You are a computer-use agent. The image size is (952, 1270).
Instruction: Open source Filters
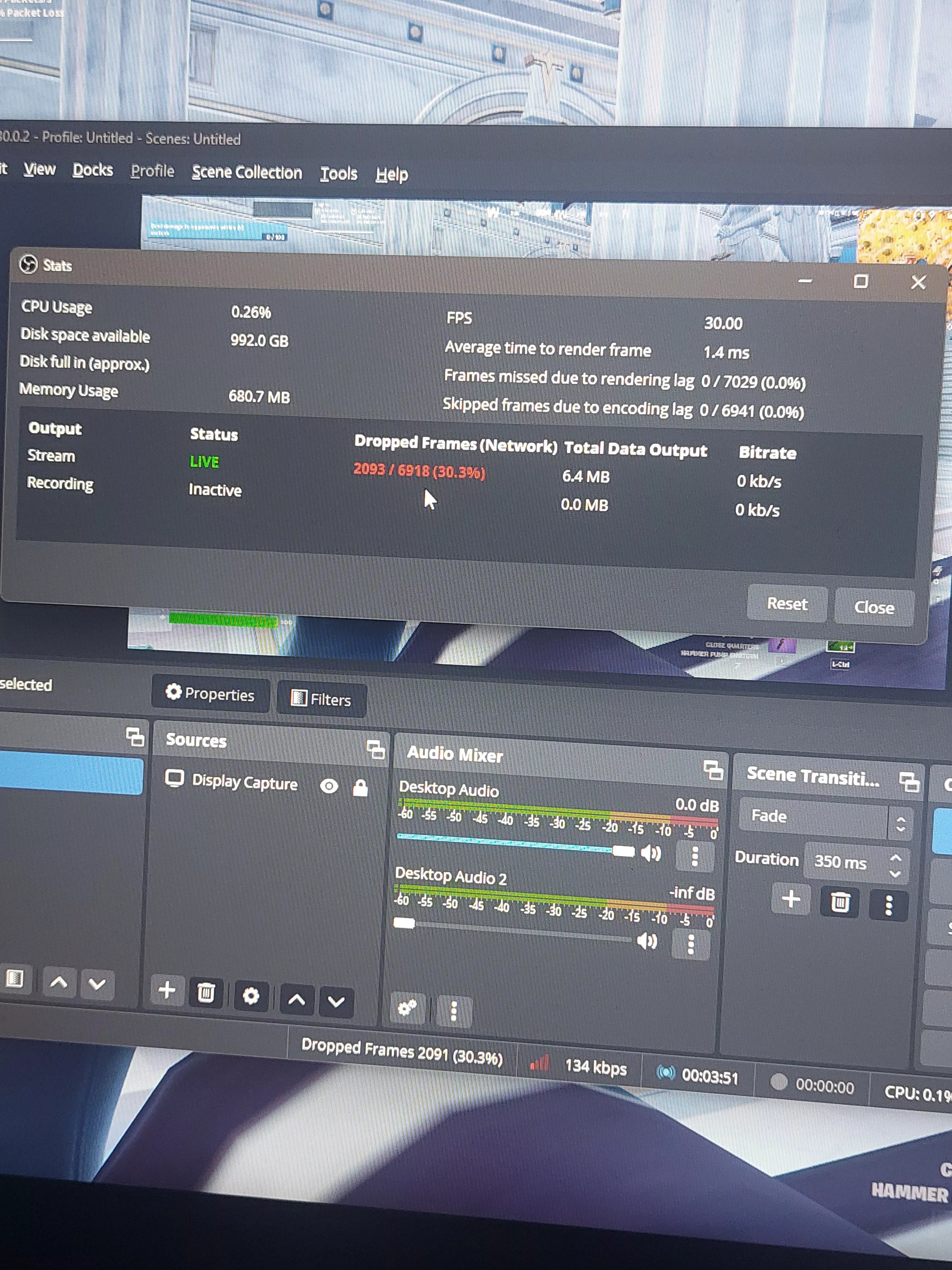click(x=321, y=699)
